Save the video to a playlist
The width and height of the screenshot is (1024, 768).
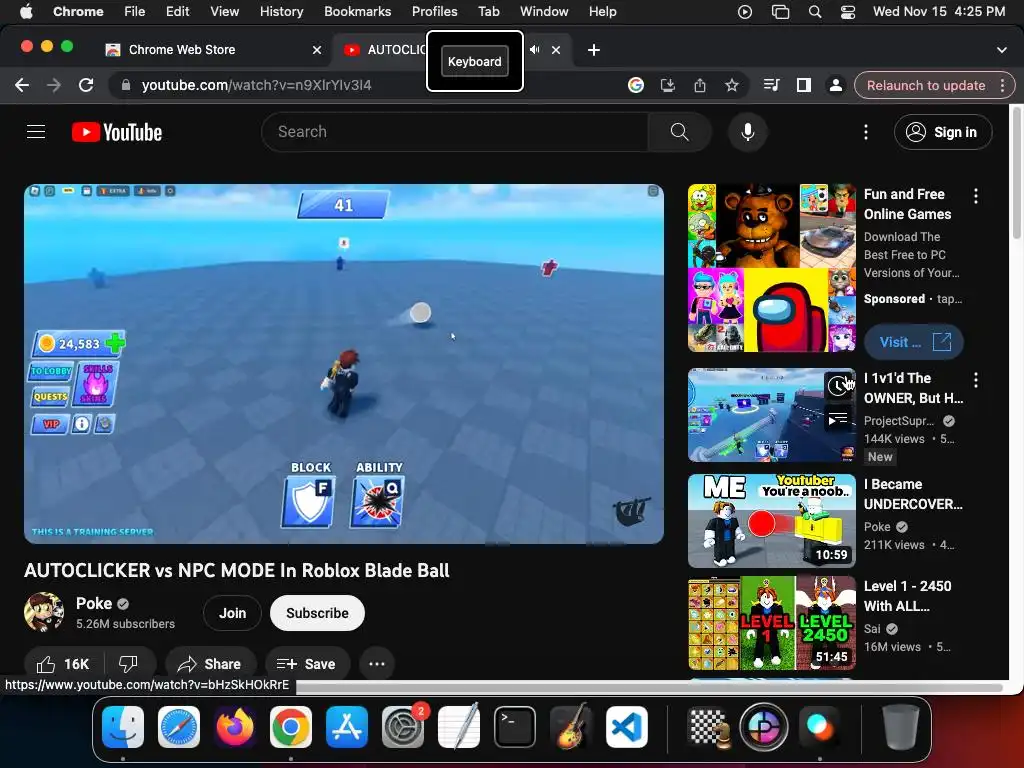pos(306,664)
